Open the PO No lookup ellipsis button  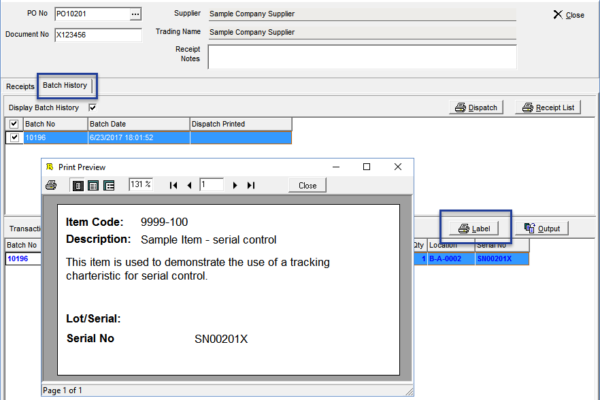[x=135, y=14]
